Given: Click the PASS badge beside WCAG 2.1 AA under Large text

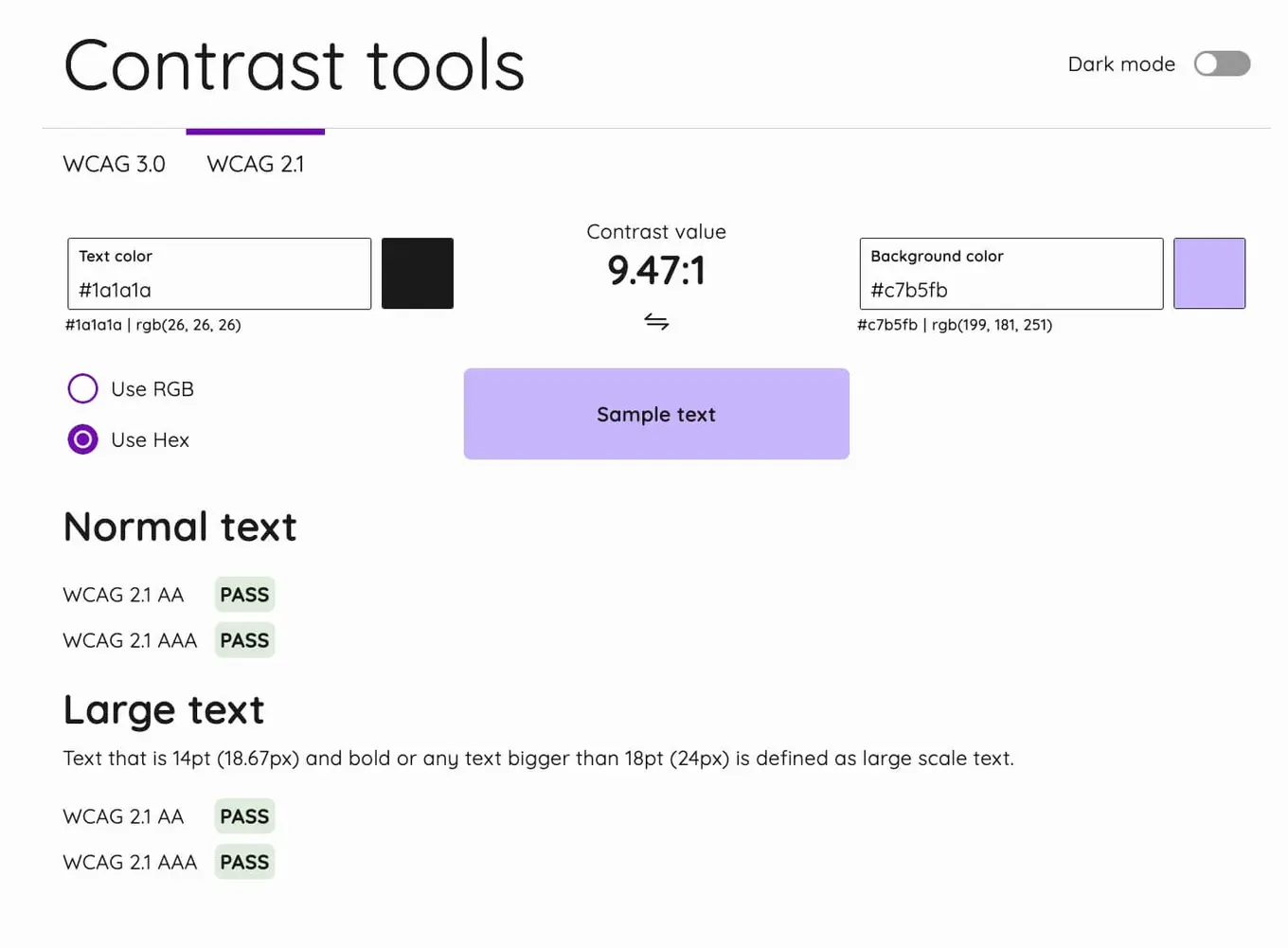Looking at the screenshot, I should (243, 815).
